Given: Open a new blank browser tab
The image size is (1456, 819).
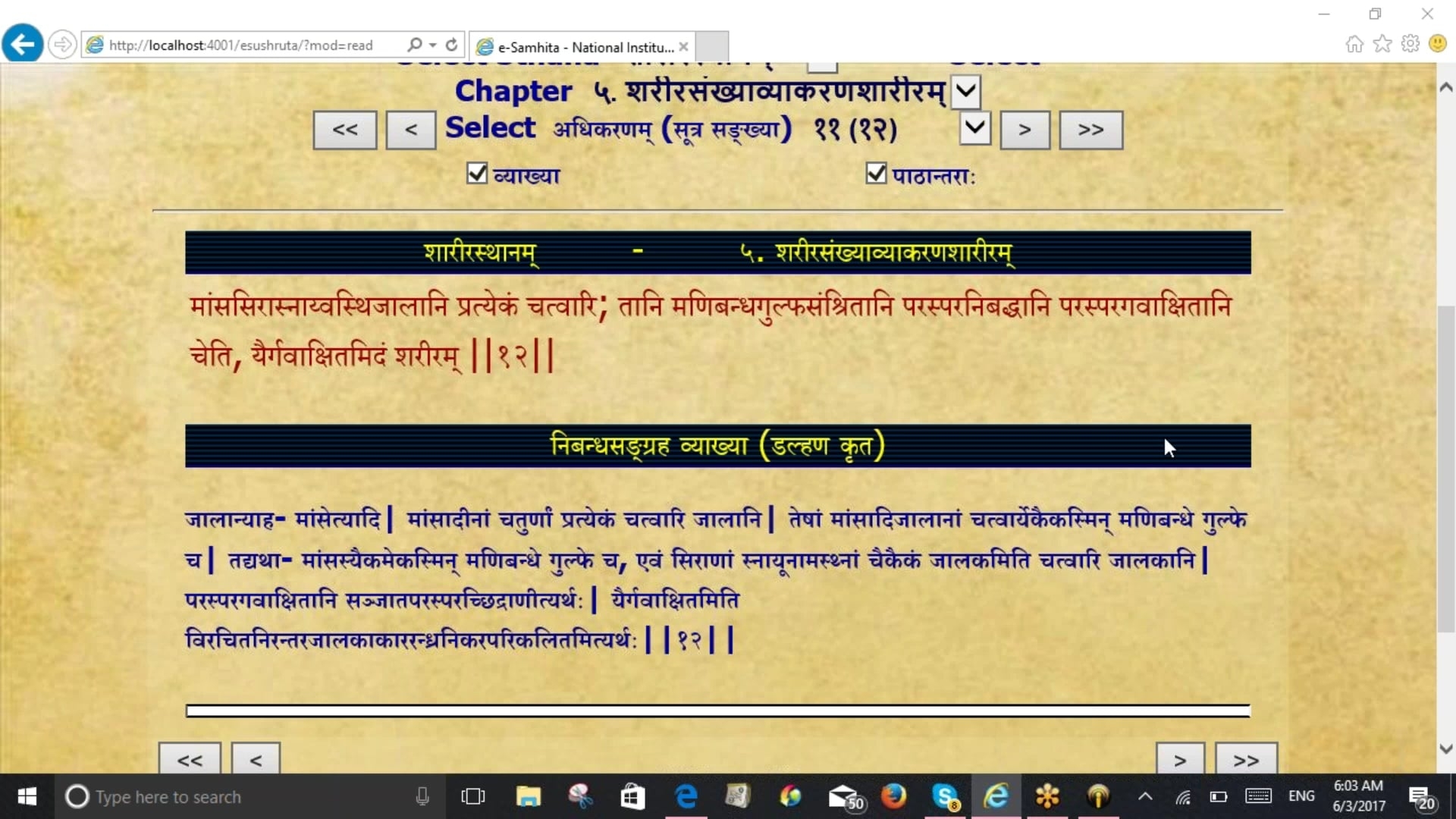Looking at the screenshot, I should pyautogui.click(x=711, y=47).
